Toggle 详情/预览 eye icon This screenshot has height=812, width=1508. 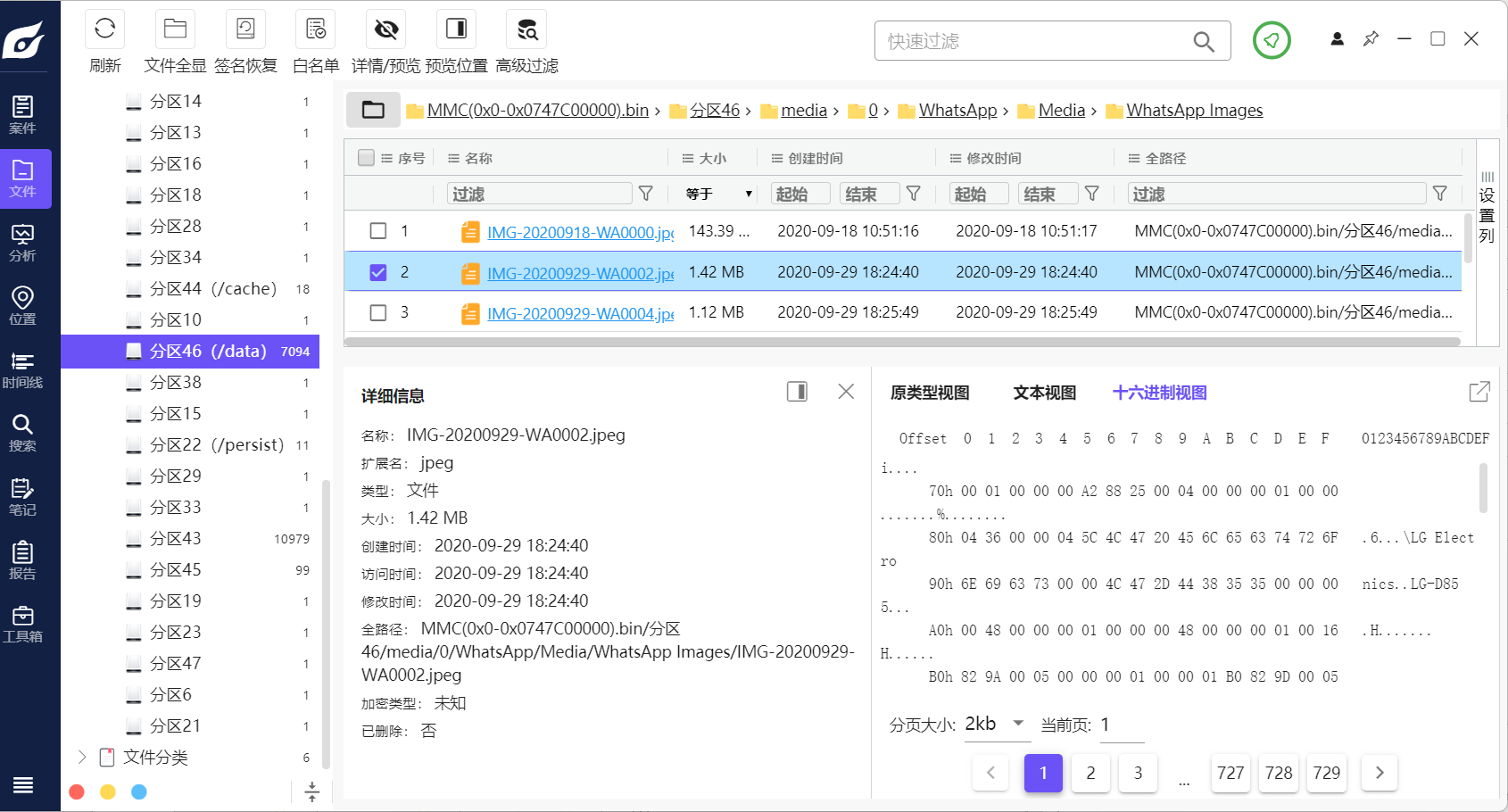pyautogui.click(x=386, y=29)
